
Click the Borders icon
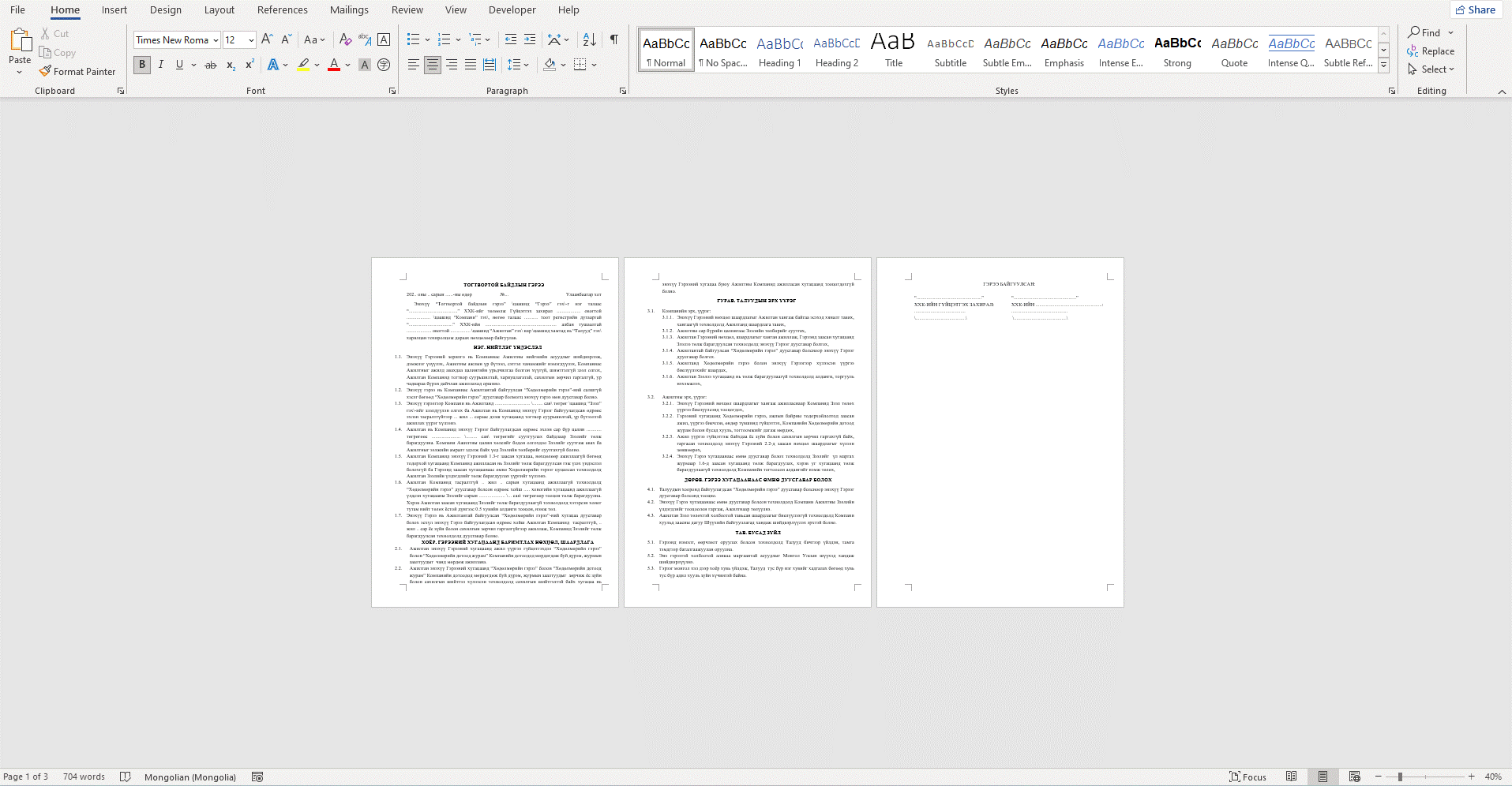click(580, 65)
